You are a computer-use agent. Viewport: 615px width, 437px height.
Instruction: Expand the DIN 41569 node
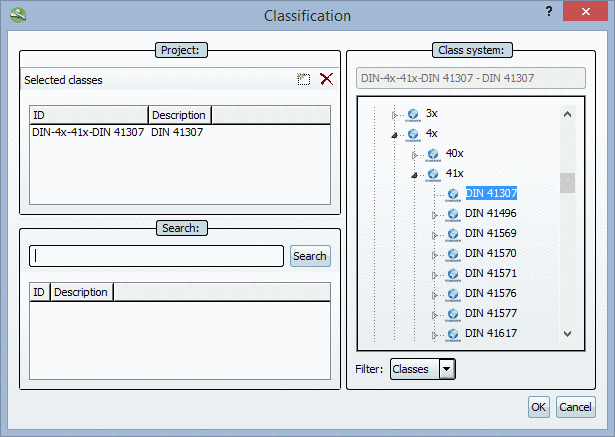coord(435,235)
